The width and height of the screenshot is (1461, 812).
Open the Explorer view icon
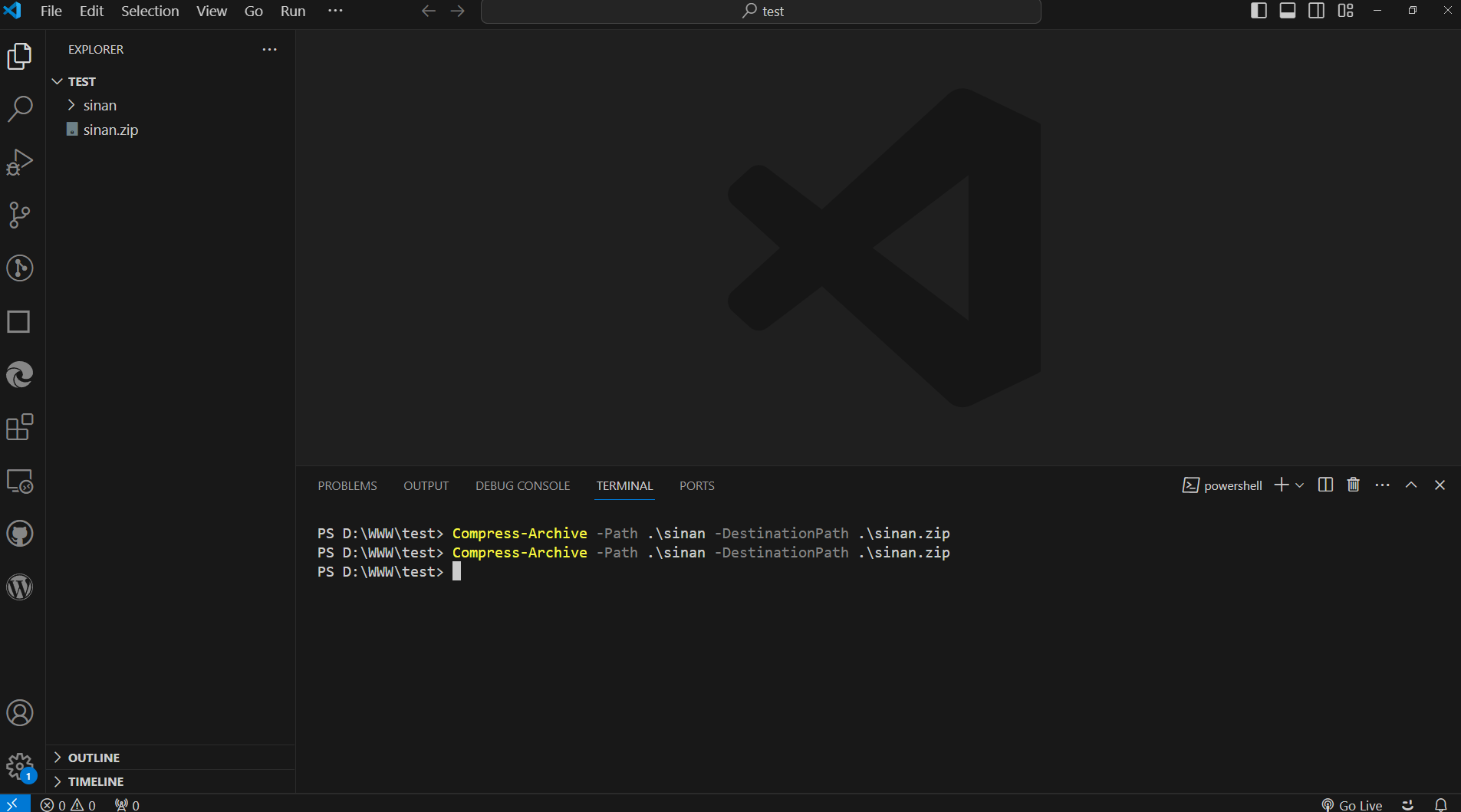19,55
